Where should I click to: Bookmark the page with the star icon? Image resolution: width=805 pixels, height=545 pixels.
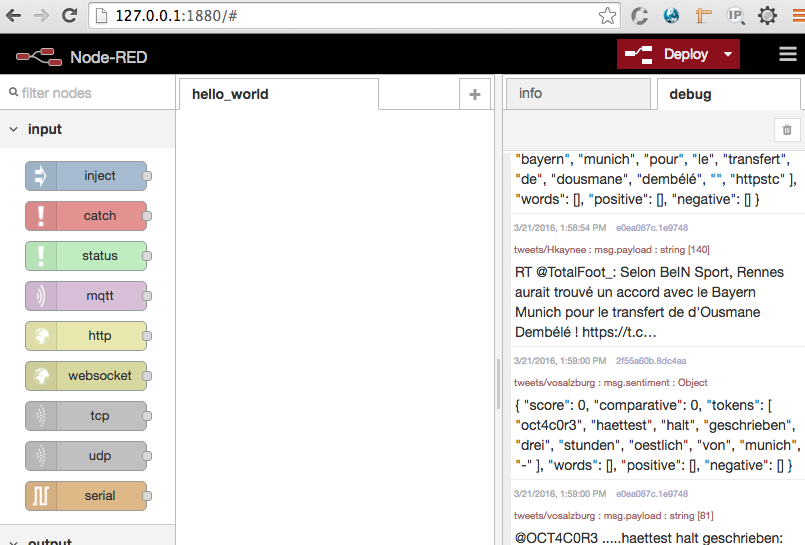coord(607,16)
